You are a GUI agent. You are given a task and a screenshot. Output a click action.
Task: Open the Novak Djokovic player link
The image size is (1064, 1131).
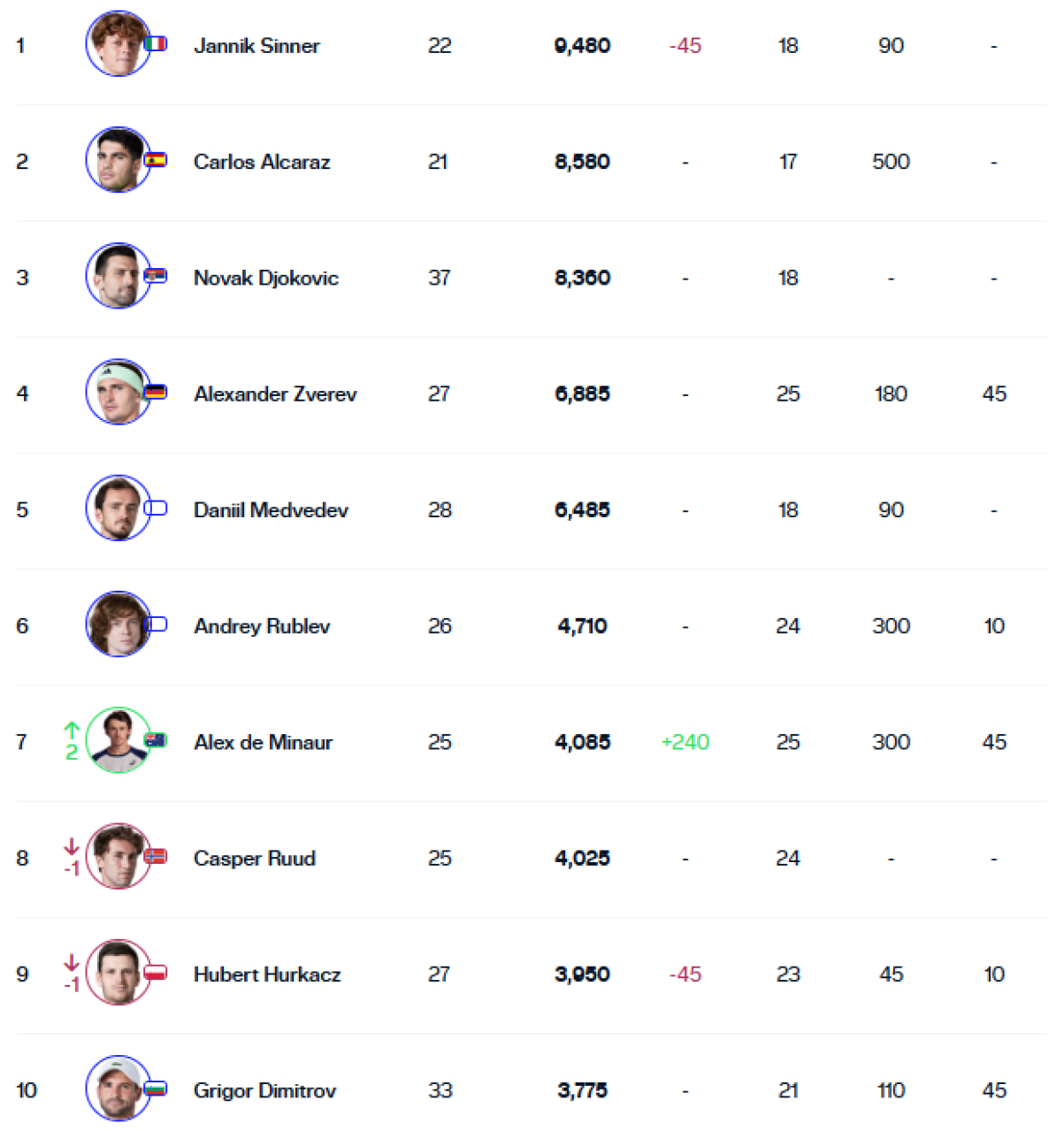266,278
